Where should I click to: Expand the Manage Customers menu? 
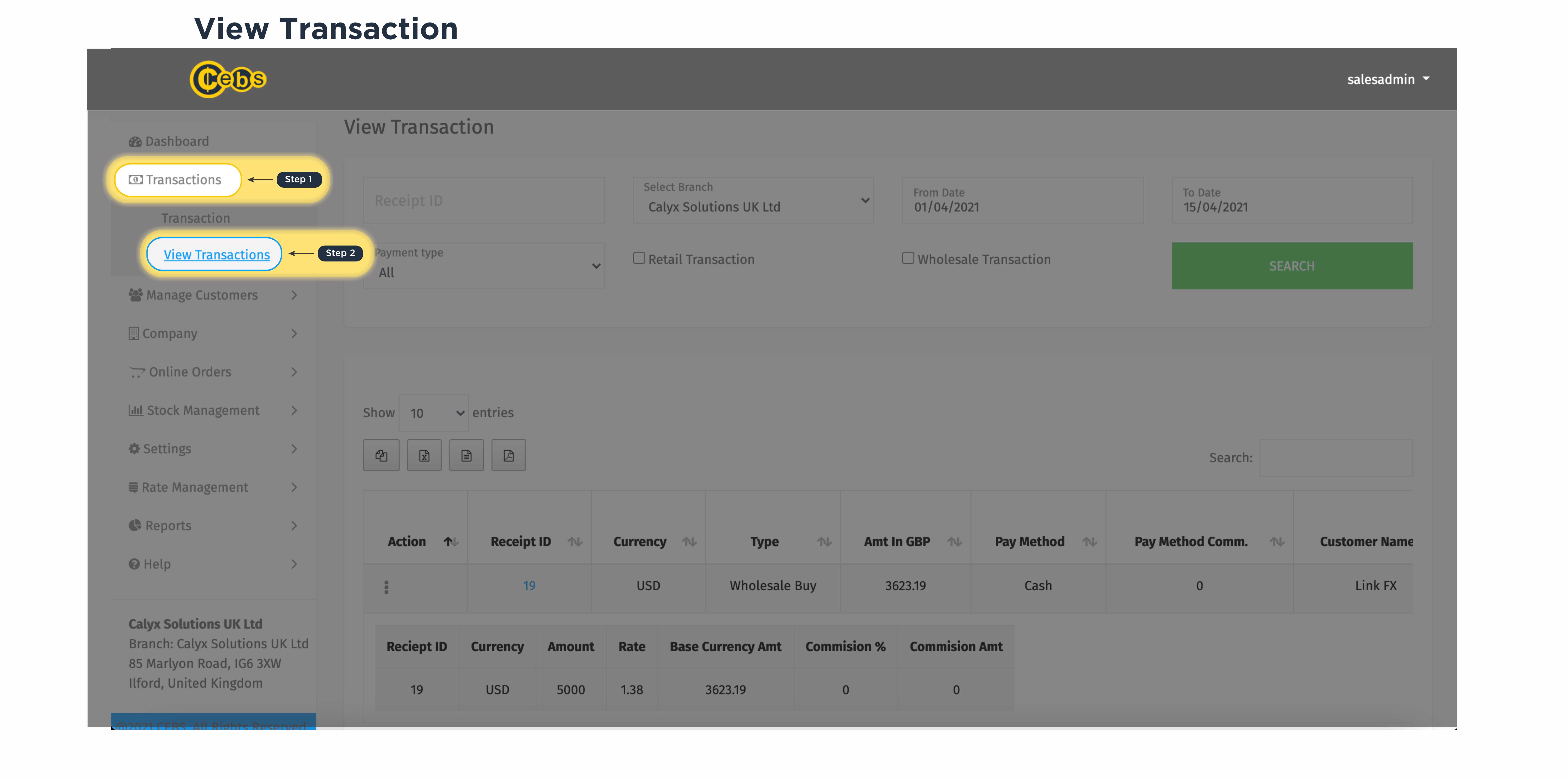201,295
